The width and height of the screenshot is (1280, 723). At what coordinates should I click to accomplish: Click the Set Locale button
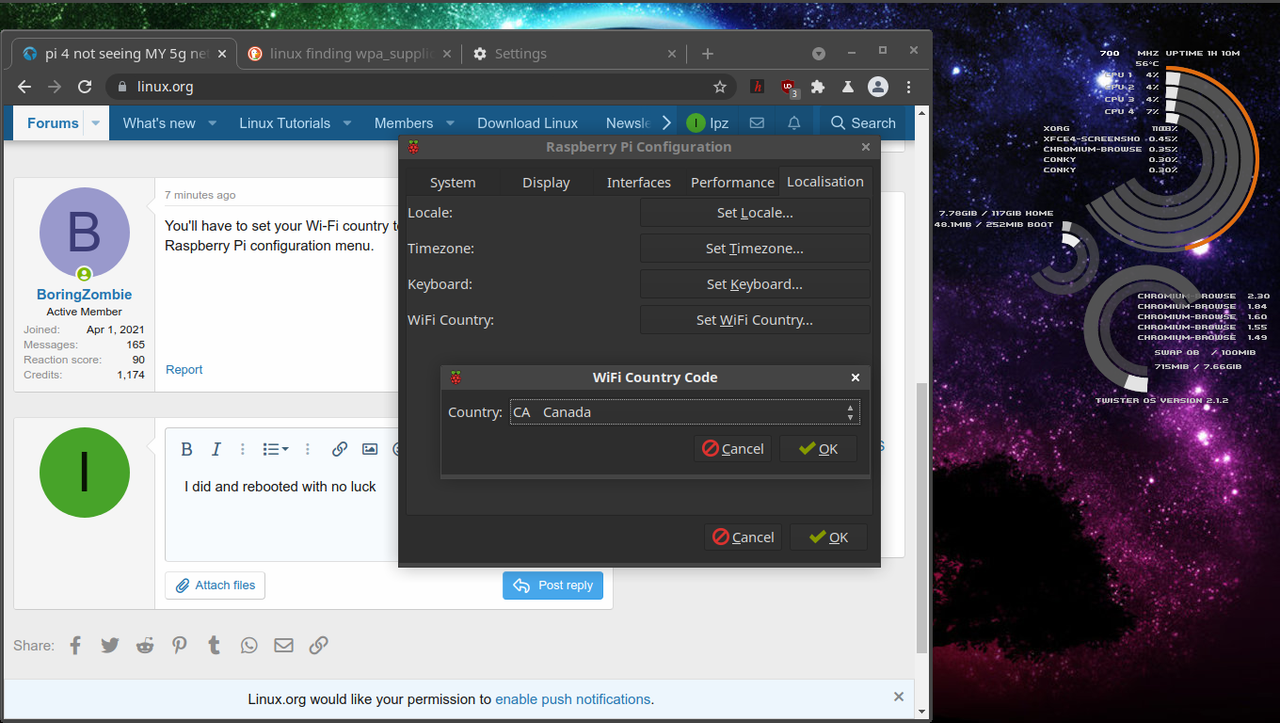[x=755, y=213]
